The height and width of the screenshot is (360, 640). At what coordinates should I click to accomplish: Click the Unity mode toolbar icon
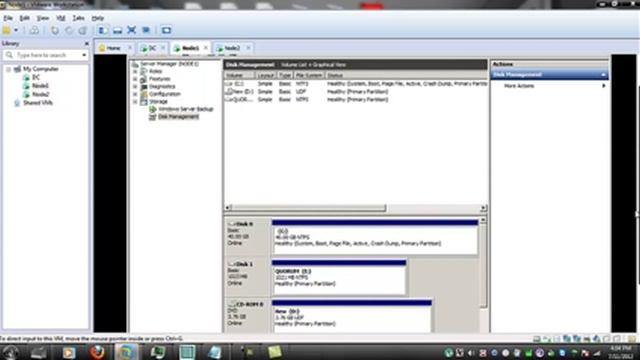146,30
